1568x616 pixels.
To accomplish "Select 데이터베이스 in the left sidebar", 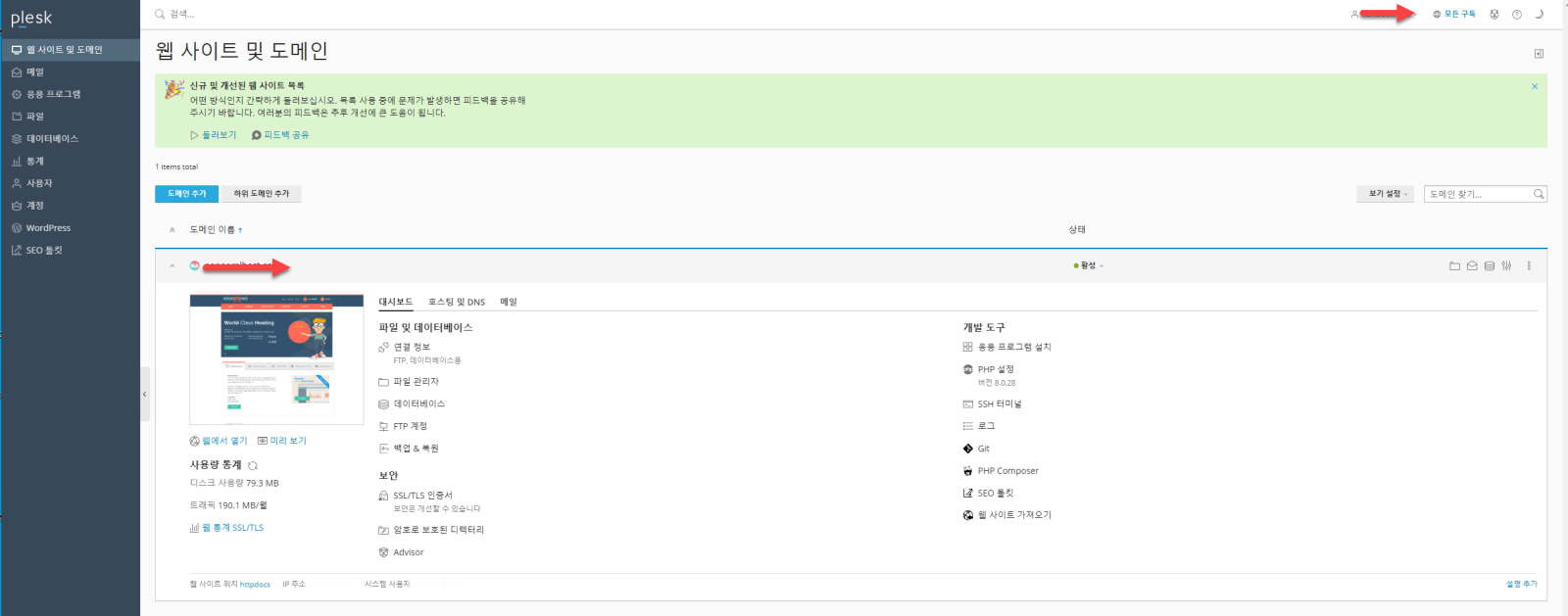I will pyautogui.click(x=52, y=139).
